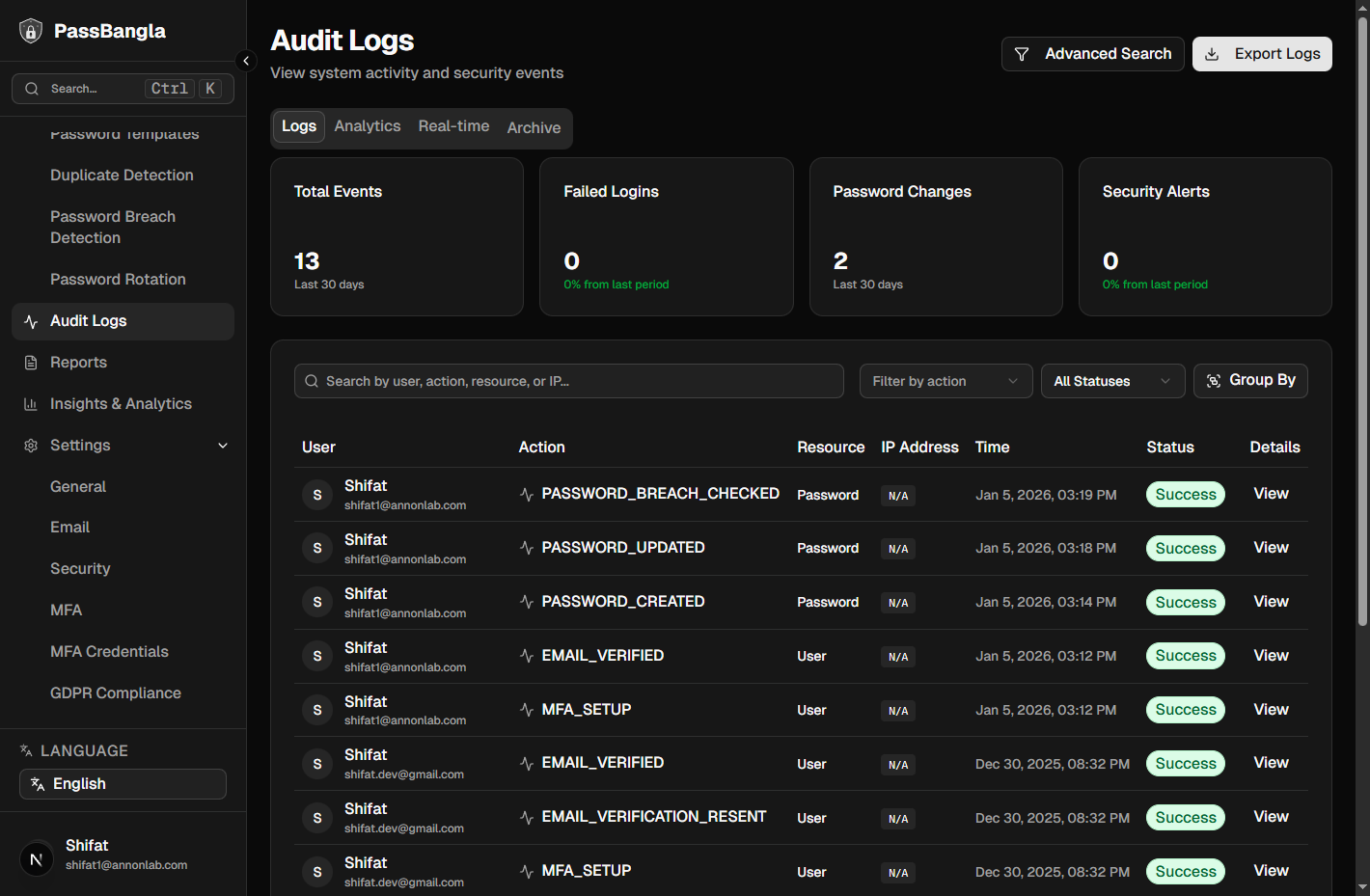Click the download icon on Export Logs
Viewport: 1370px width, 896px height.
[1212, 54]
